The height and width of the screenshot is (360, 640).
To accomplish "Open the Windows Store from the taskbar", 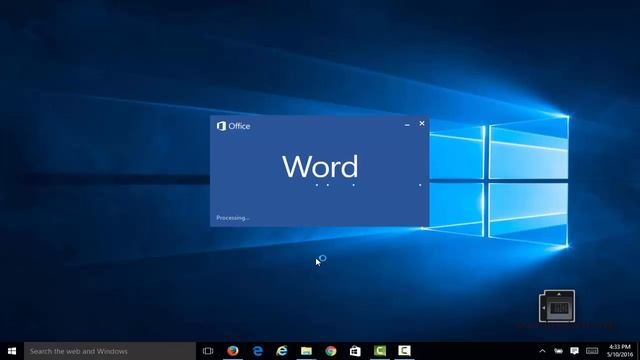I will click(x=355, y=351).
